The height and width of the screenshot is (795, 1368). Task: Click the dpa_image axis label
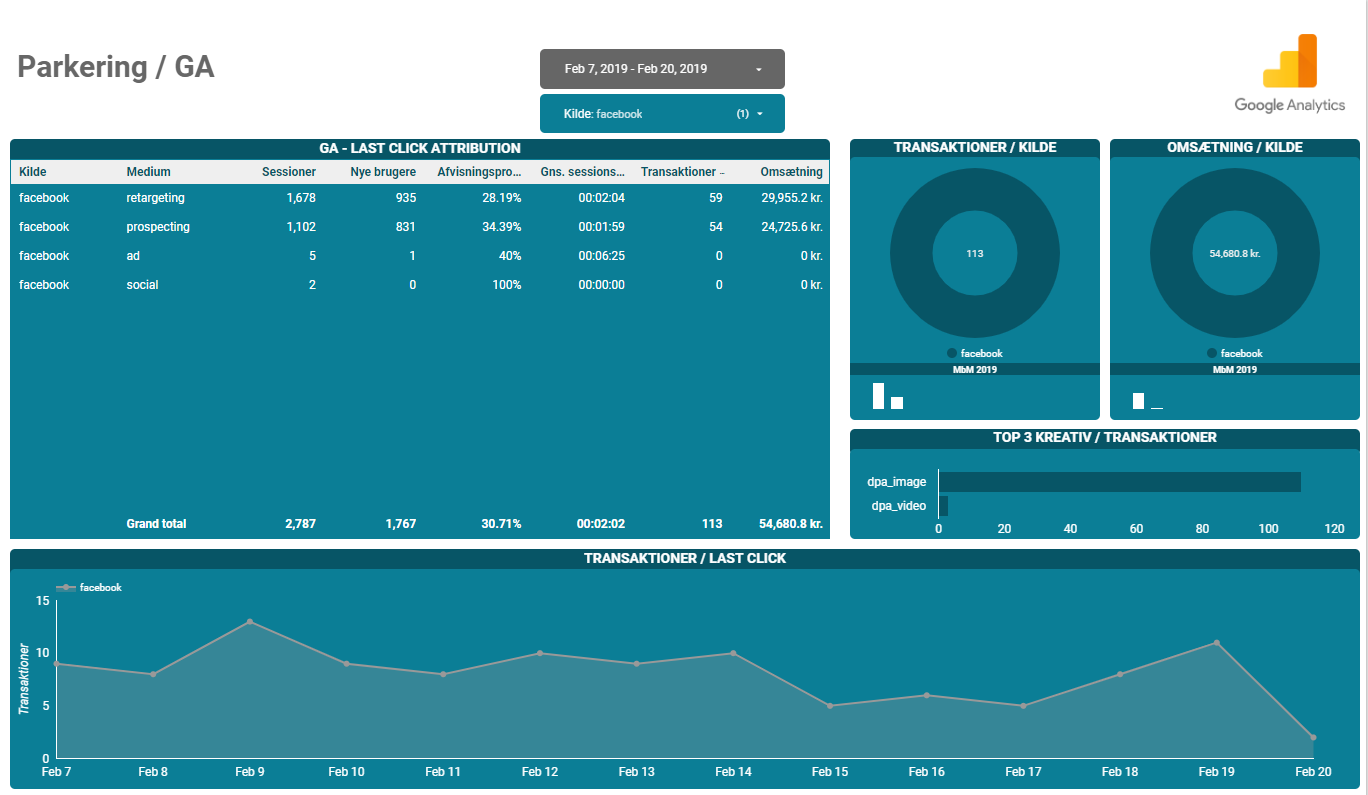coord(897,482)
